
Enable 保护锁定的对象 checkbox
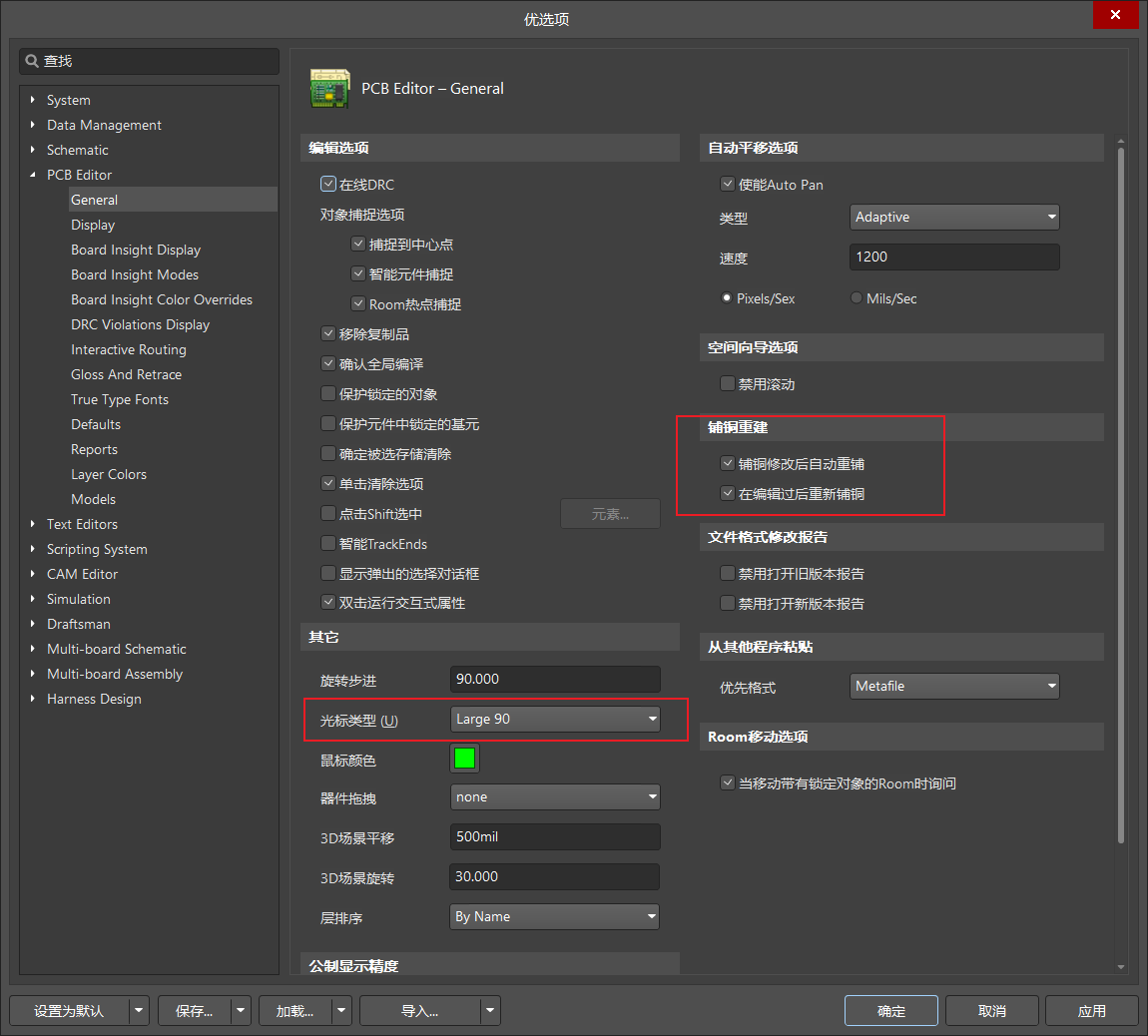[x=328, y=394]
